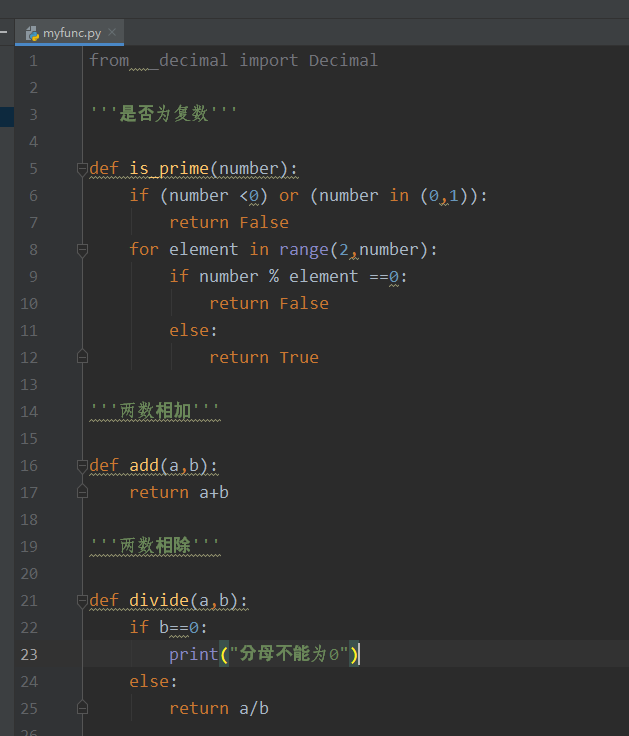This screenshot has height=736, width=629.
Task: Click line number 5 in gutter
Action: coord(33,169)
